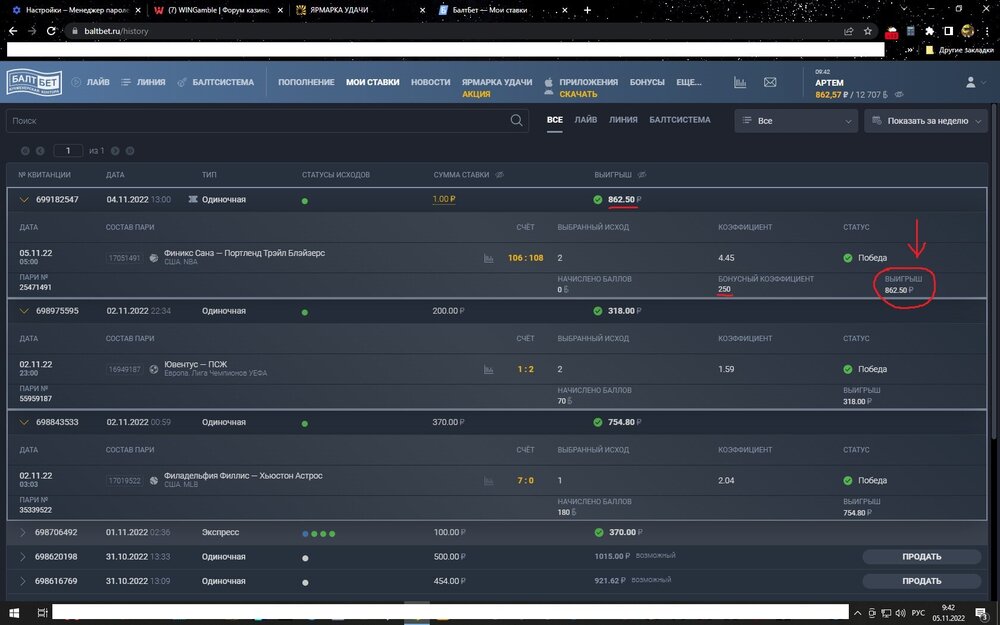Open the "Все" filter dropdown
1000x625 pixels.
[x=795, y=121]
